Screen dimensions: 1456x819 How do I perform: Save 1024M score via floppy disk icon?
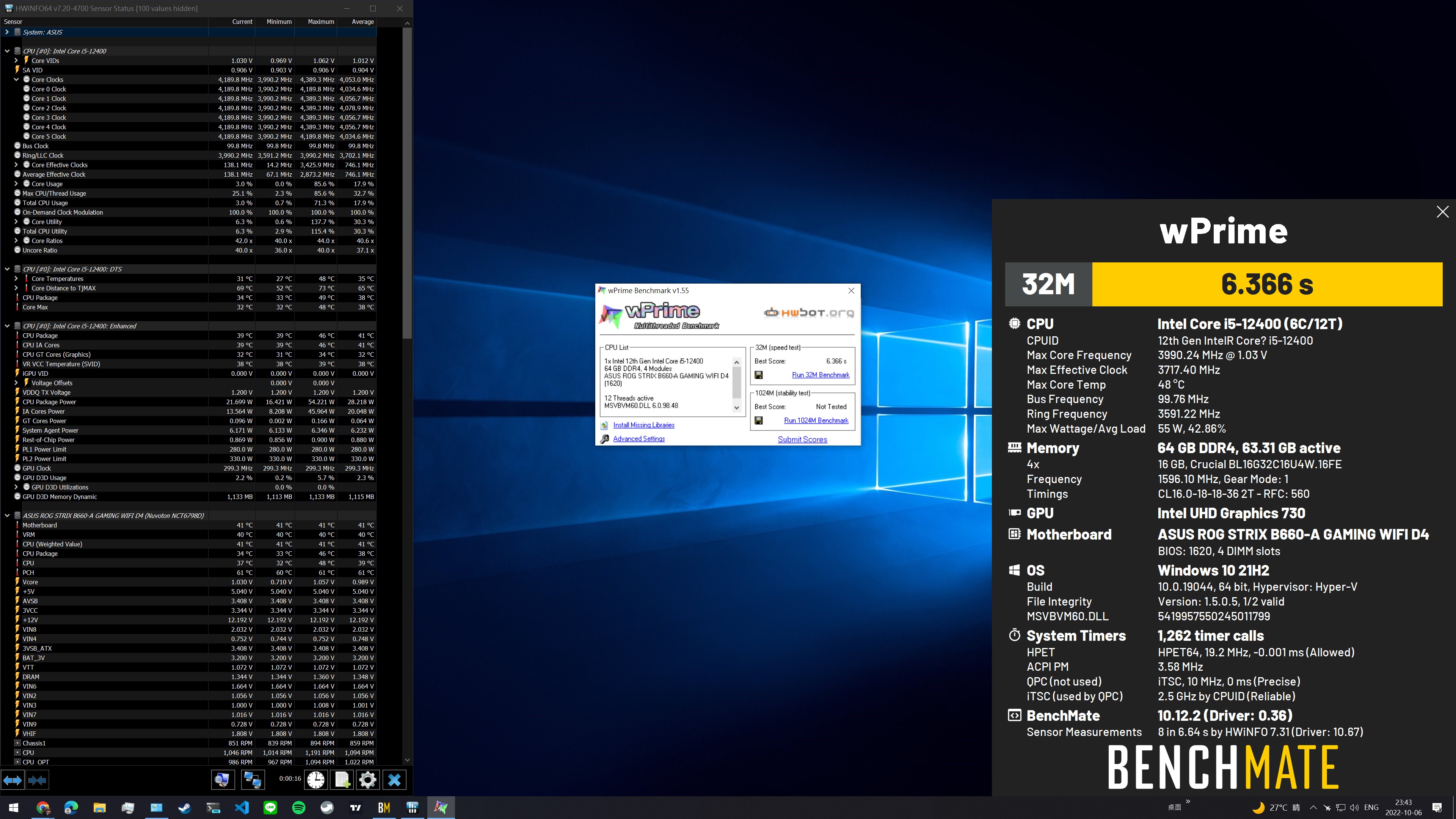[x=758, y=420]
